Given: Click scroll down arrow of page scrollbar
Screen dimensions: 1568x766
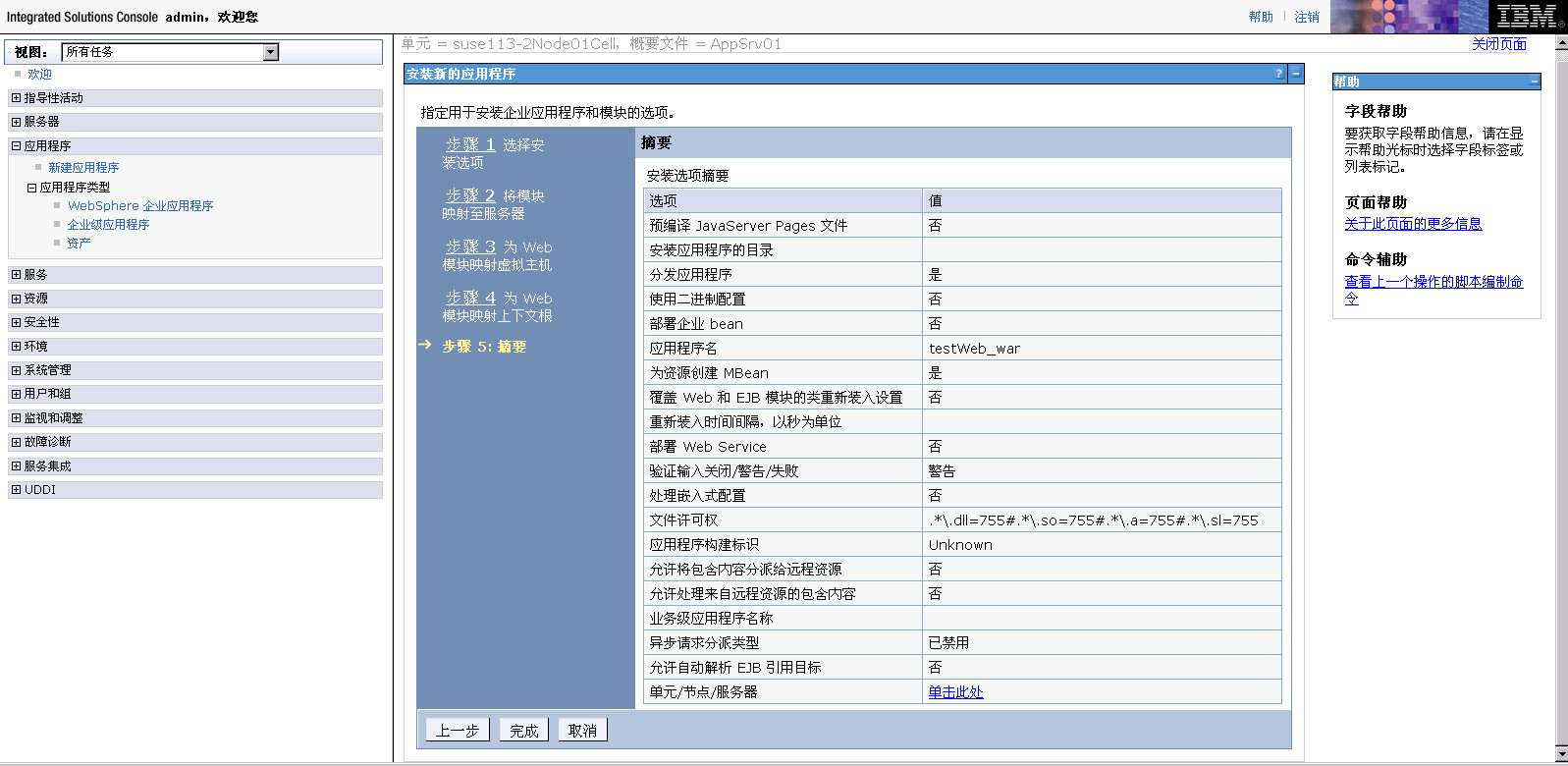Looking at the screenshot, I should click(1561, 754).
